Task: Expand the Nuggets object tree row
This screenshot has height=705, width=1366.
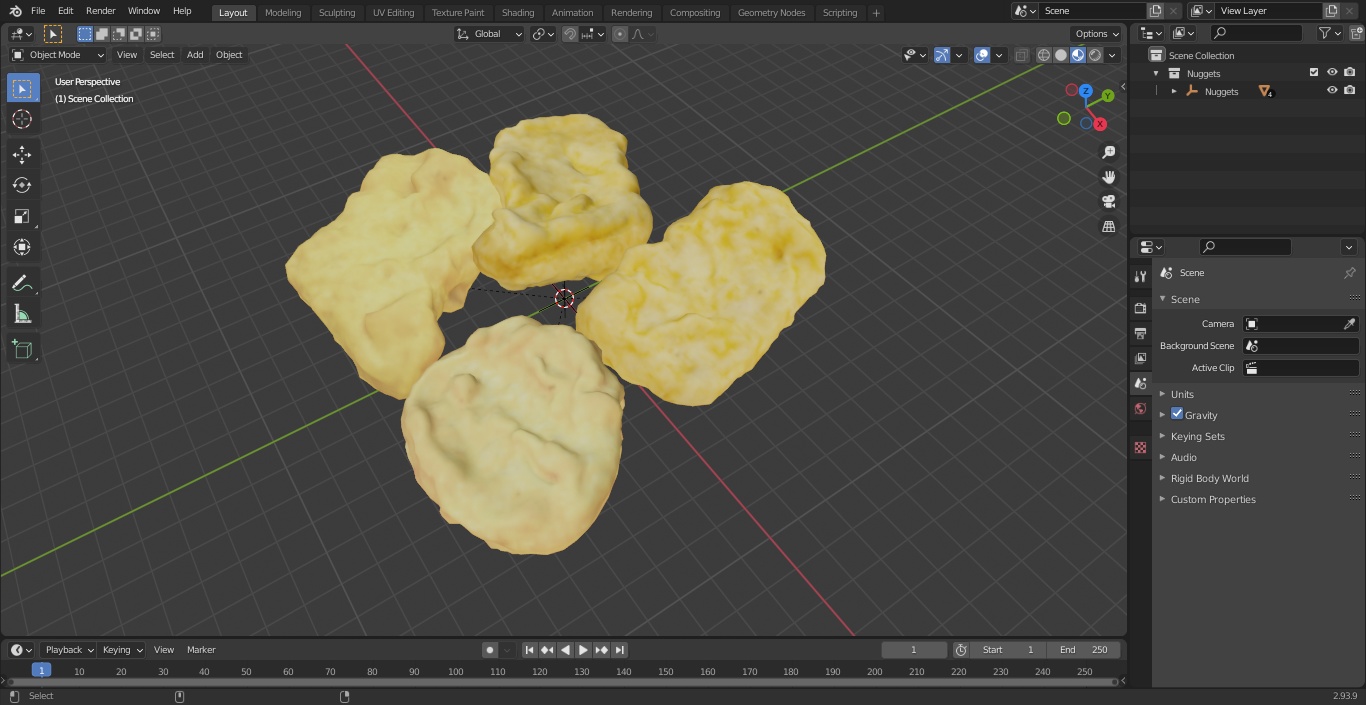Action: tap(1174, 91)
